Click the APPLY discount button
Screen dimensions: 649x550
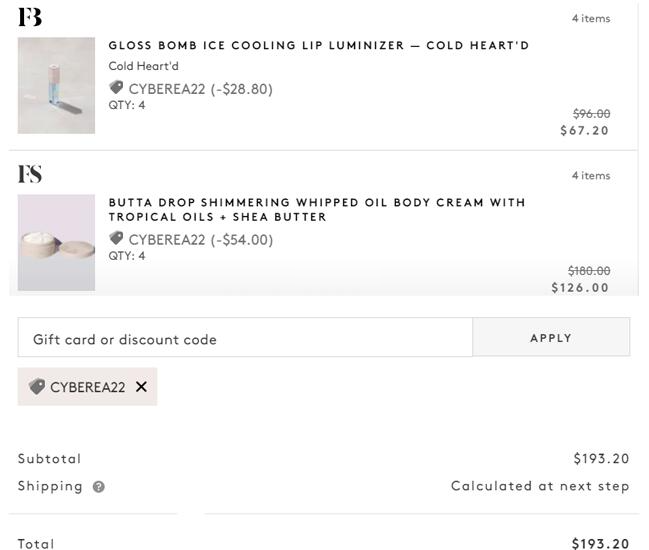551,337
